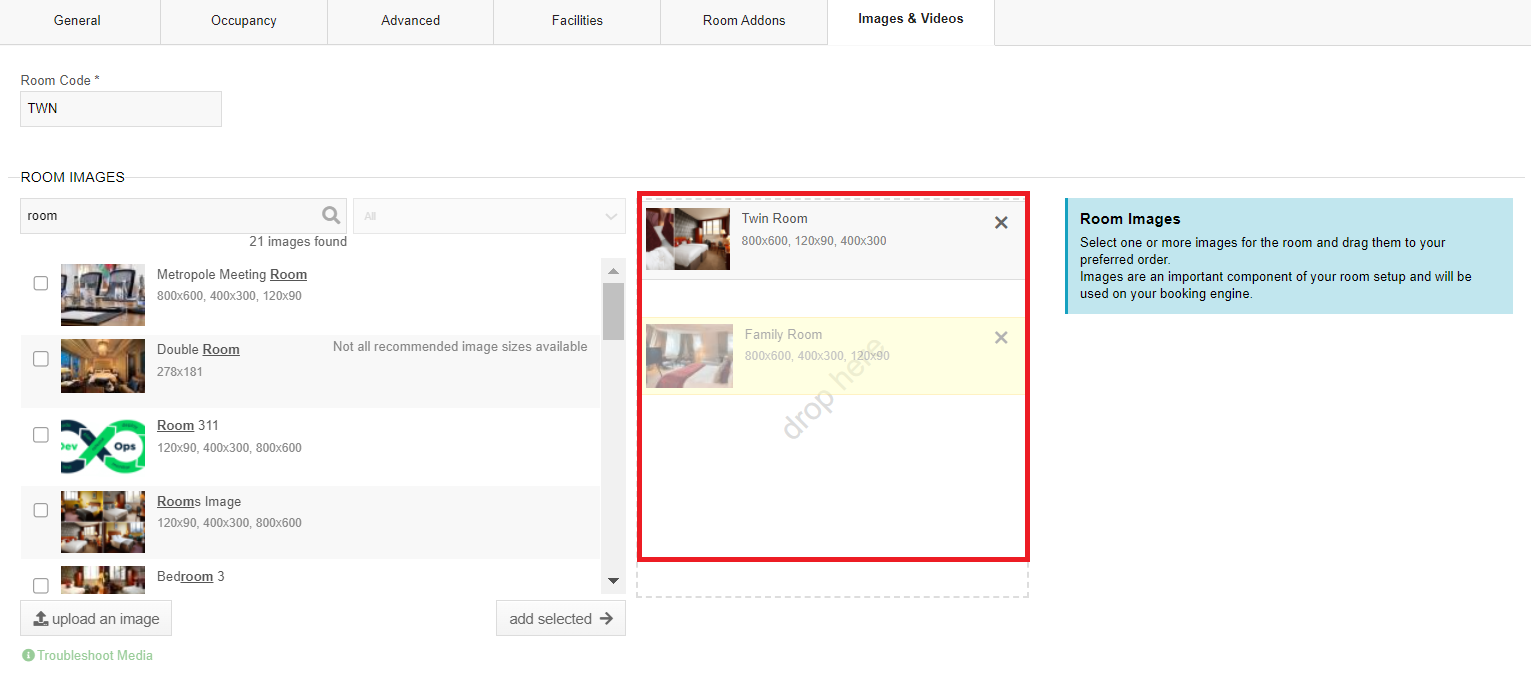Click the Bedroom 3 title
Screen dimensions: 1531x689
tap(191, 576)
